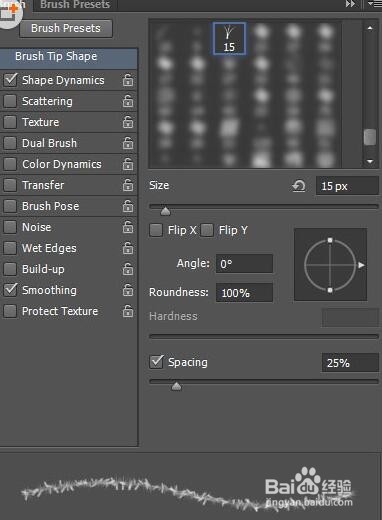Open Color Dynamics settings

point(62,164)
